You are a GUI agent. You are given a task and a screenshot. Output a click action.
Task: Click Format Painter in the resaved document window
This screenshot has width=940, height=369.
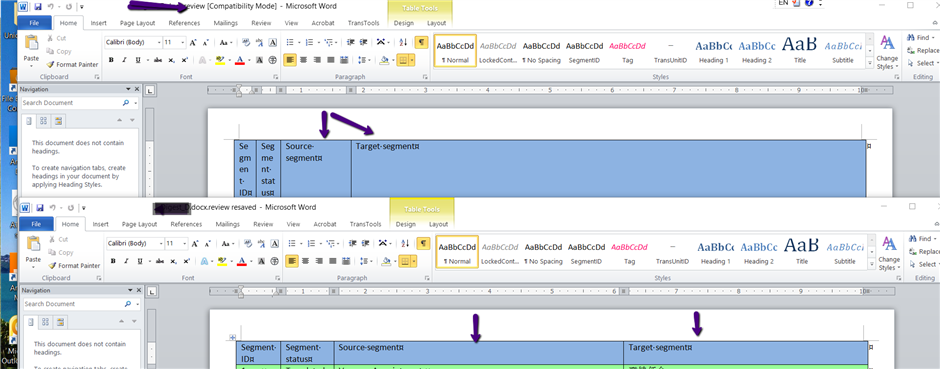pos(74,266)
